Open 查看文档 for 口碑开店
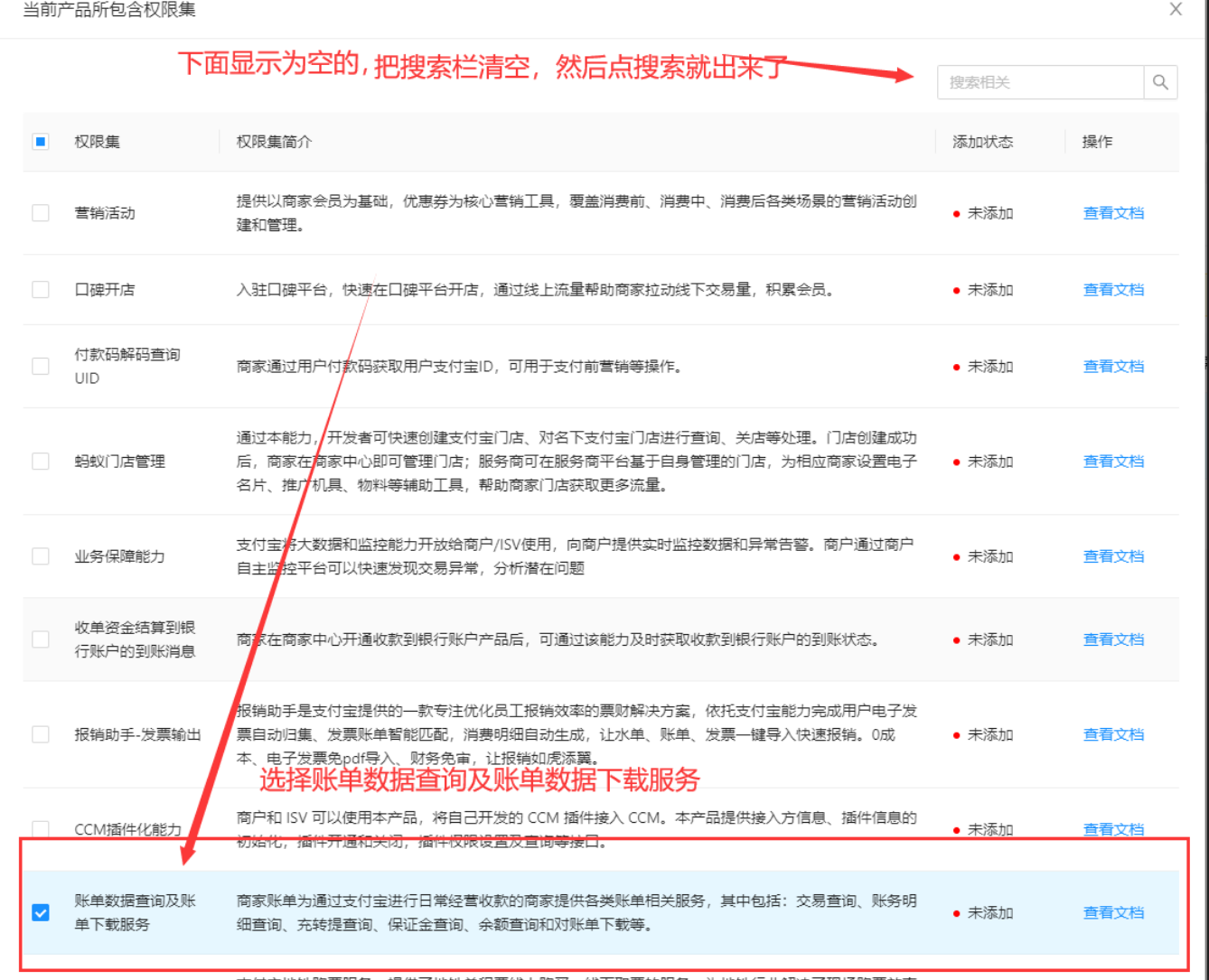The height and width of the screenshot is (980, 1209). [x=1113, y=290]
